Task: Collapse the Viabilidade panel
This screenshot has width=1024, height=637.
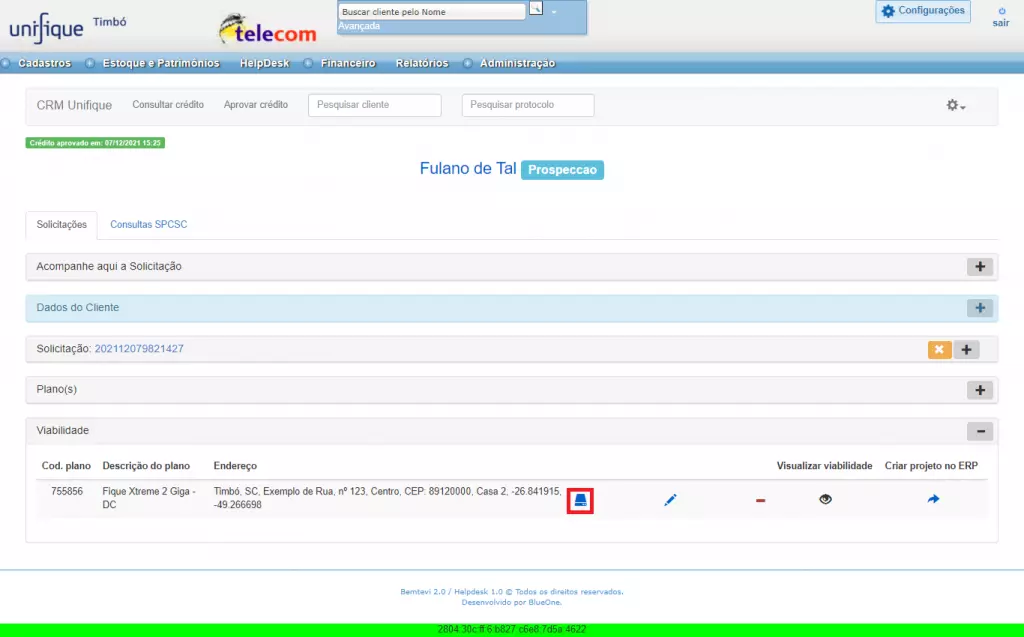Action: (x=980, y=431)
